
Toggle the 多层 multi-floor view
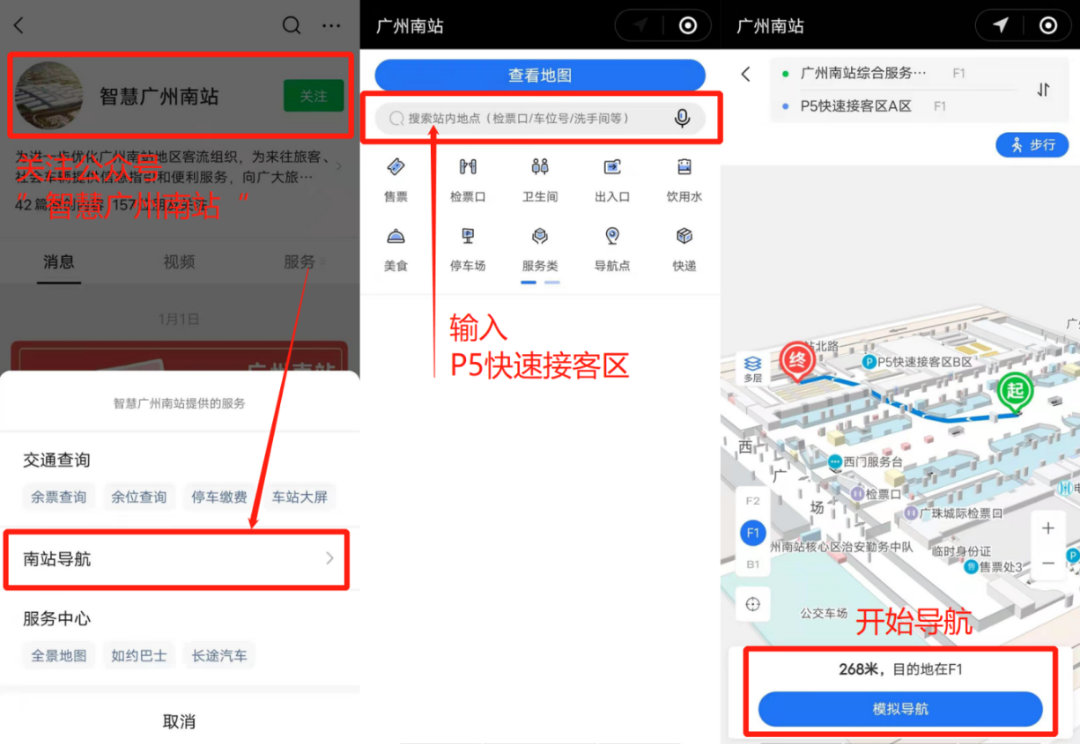pyautogui.click(x=753, y=368)
